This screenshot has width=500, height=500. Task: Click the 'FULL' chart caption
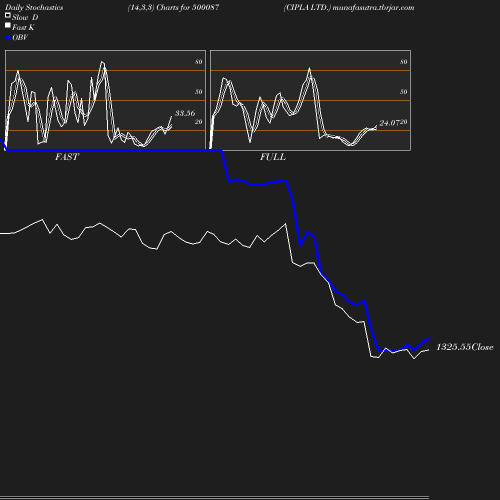coord(273,157)
